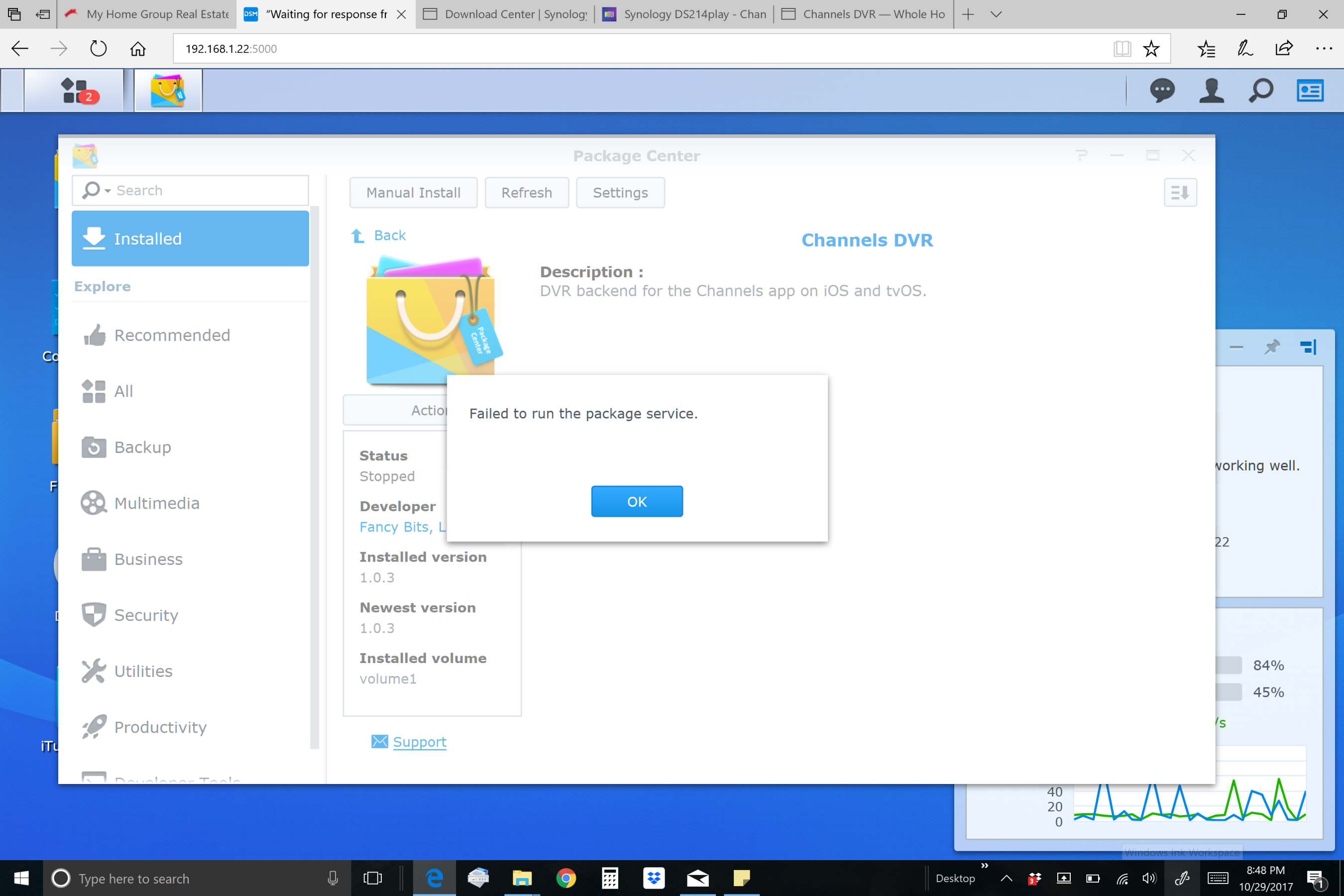This screenshot has height=896, width=1344.
Task: Expand the search filter dropdown arrow
Action: click(108, 191)
